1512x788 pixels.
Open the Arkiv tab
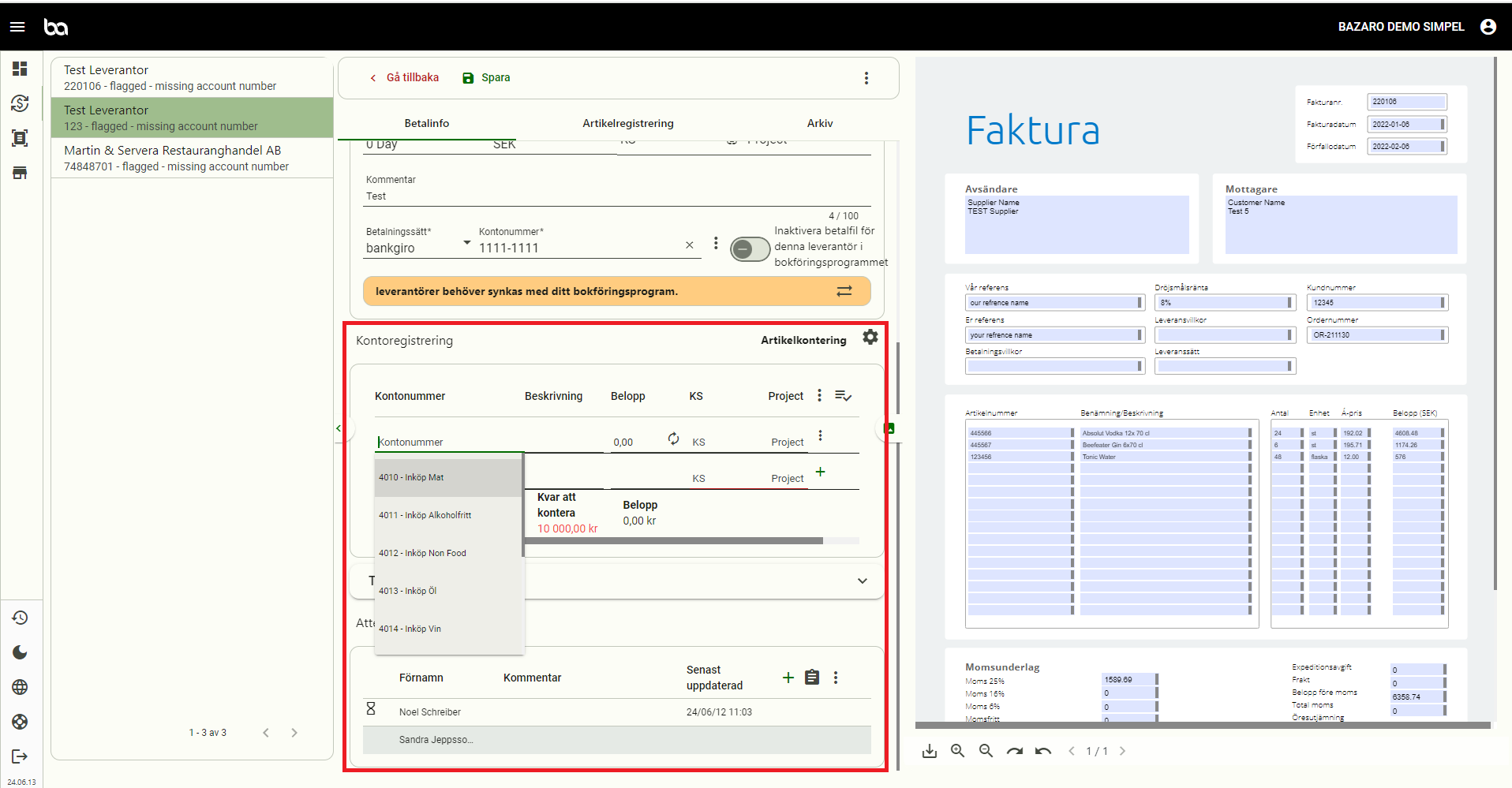click(x=820, y=123)
